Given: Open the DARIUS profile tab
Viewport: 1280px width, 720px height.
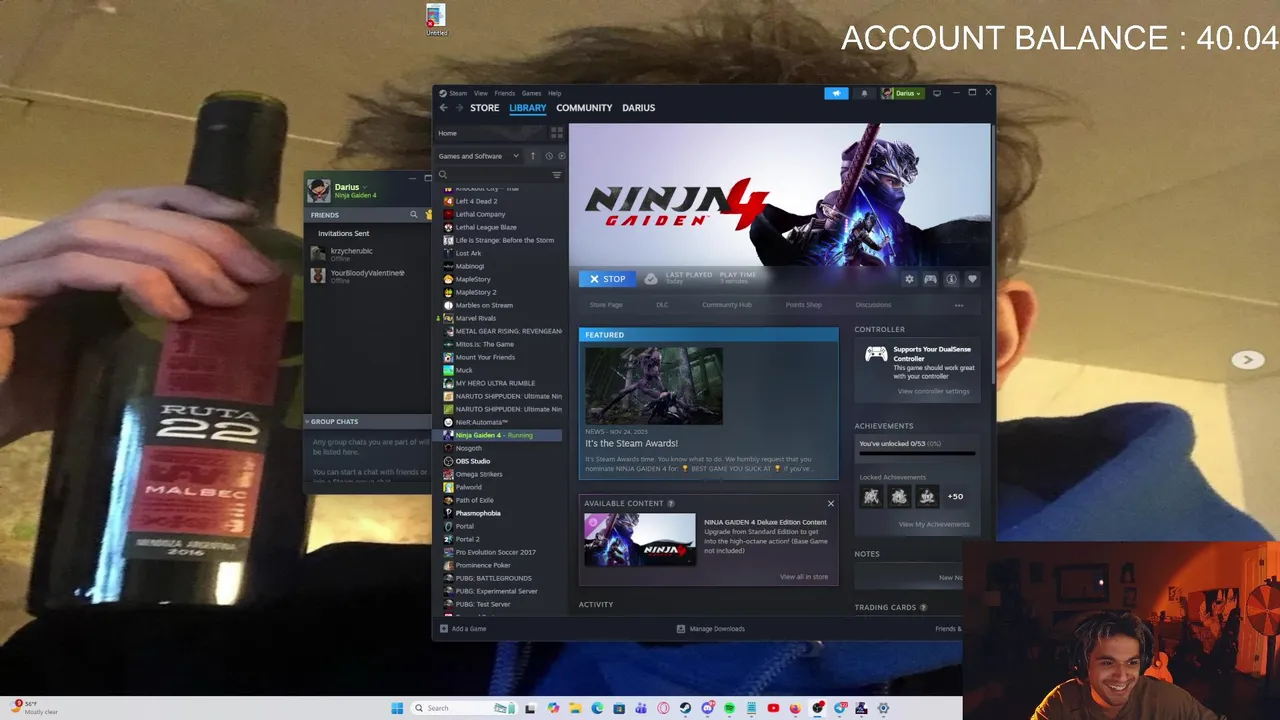Looking at the screenshot, I should (639, 108).
